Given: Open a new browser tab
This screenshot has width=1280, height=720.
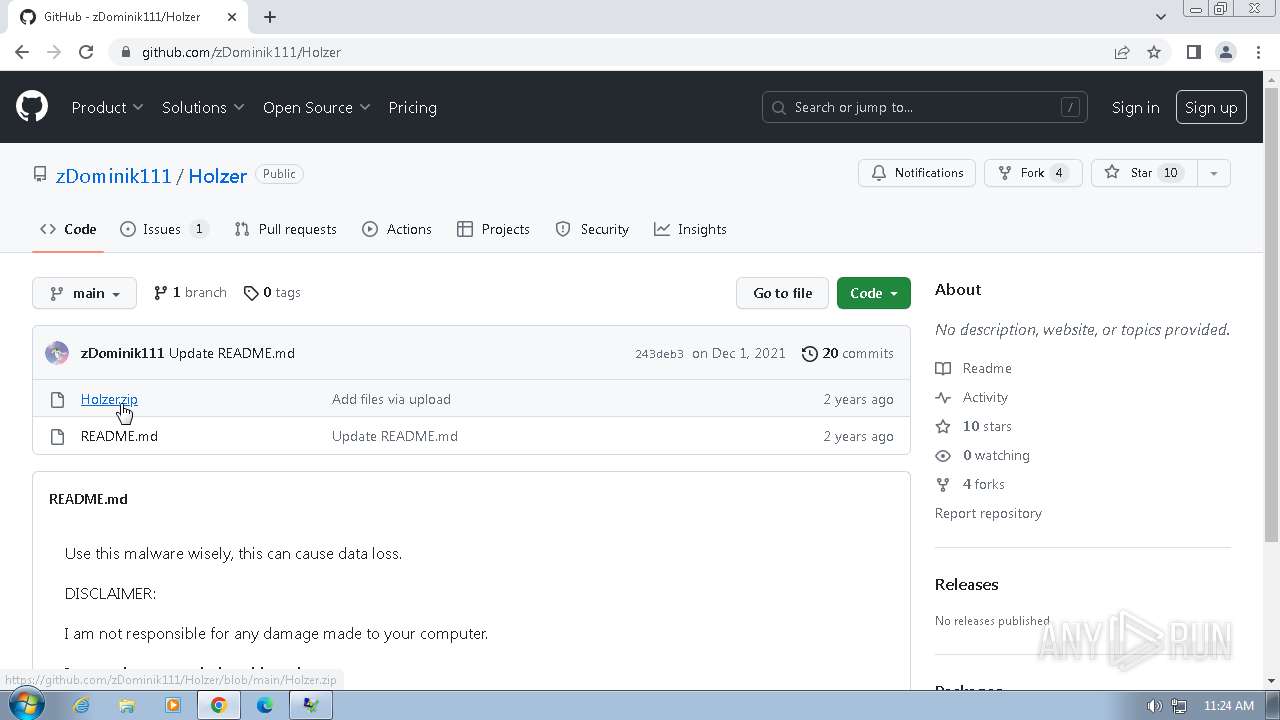Looking at the screenshot, I should [270, 17].
